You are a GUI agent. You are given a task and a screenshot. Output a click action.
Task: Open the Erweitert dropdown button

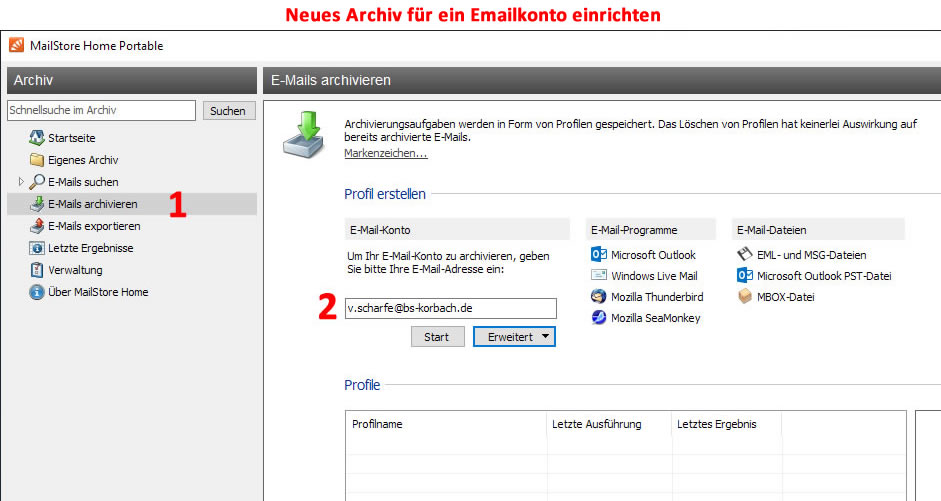pos(514,337)
